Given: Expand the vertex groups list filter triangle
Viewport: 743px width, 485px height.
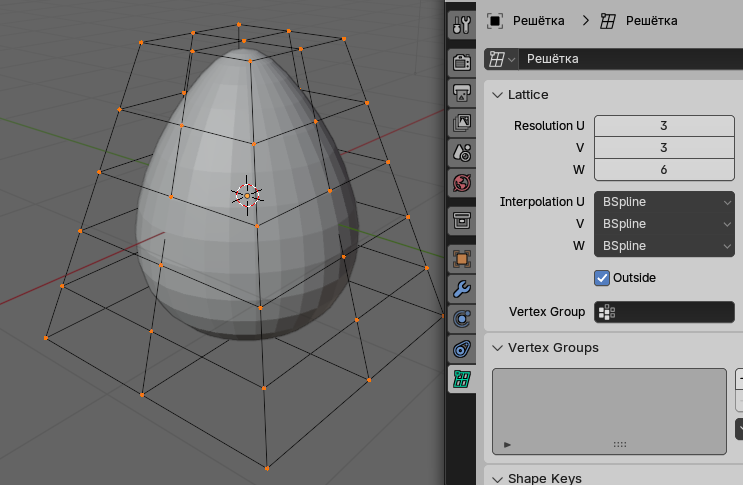Looking at the screenshot, I should 507,445.
